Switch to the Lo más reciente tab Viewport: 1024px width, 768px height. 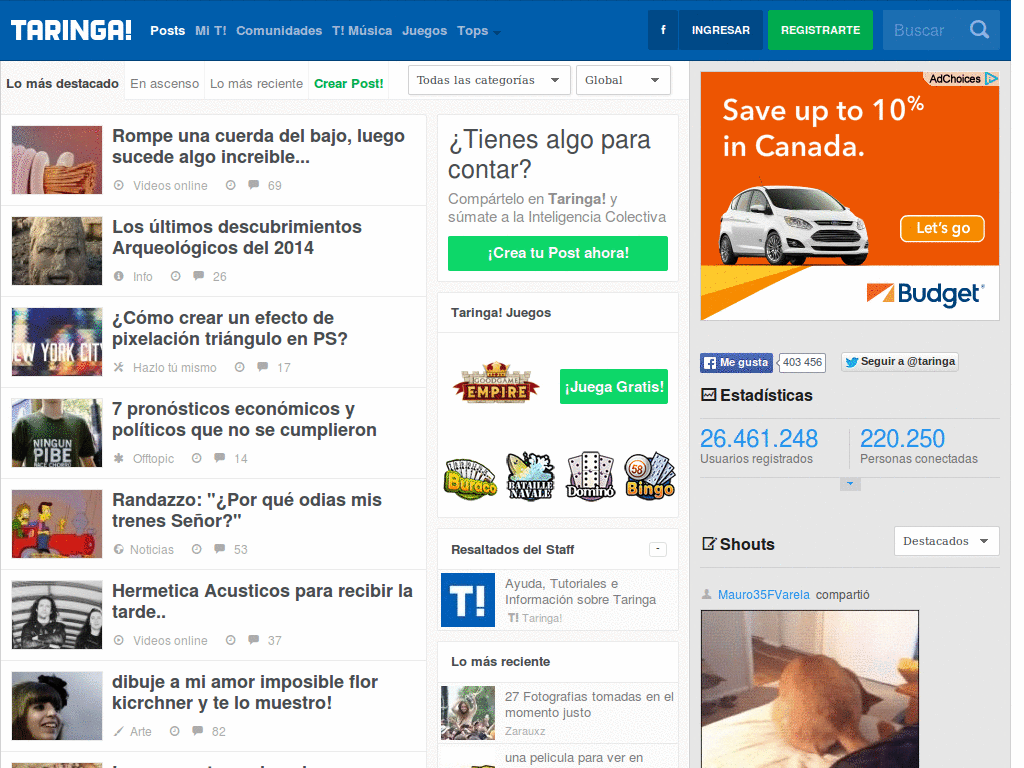pyautogui.click(x=256, y=84)
